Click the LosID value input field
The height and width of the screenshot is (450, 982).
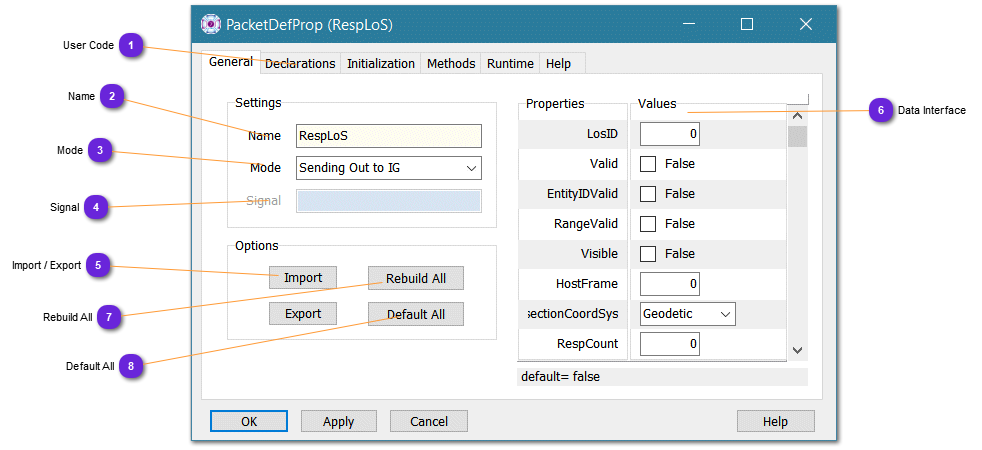pos(669,134)
